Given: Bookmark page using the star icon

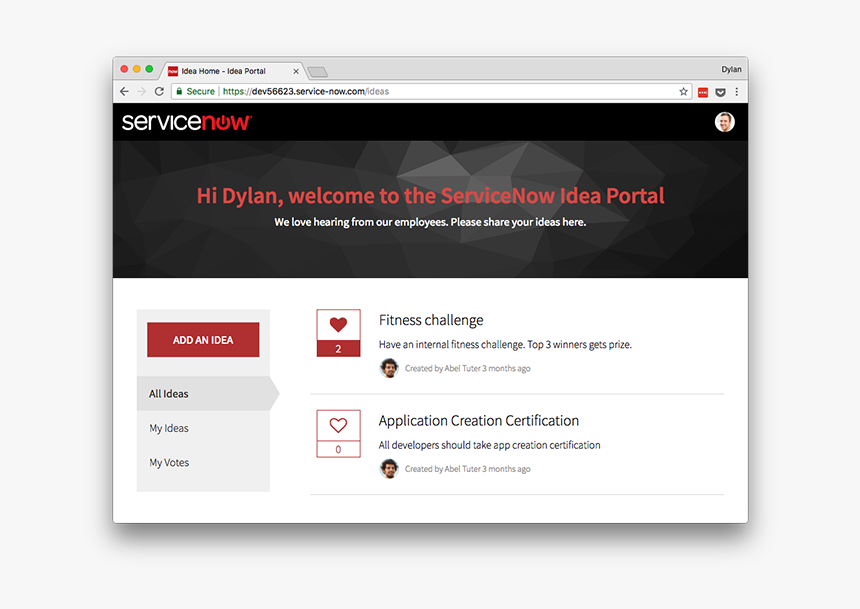Looking at the screenshot, I should pos(683,92).
